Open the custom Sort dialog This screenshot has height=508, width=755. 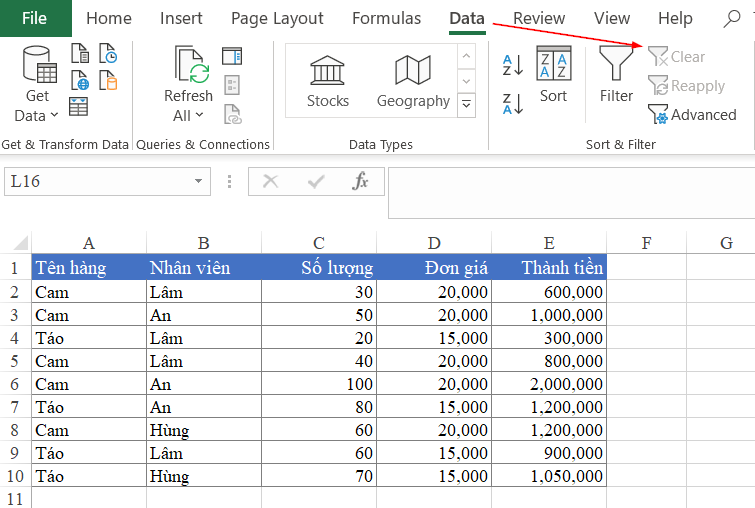[553, 76]
